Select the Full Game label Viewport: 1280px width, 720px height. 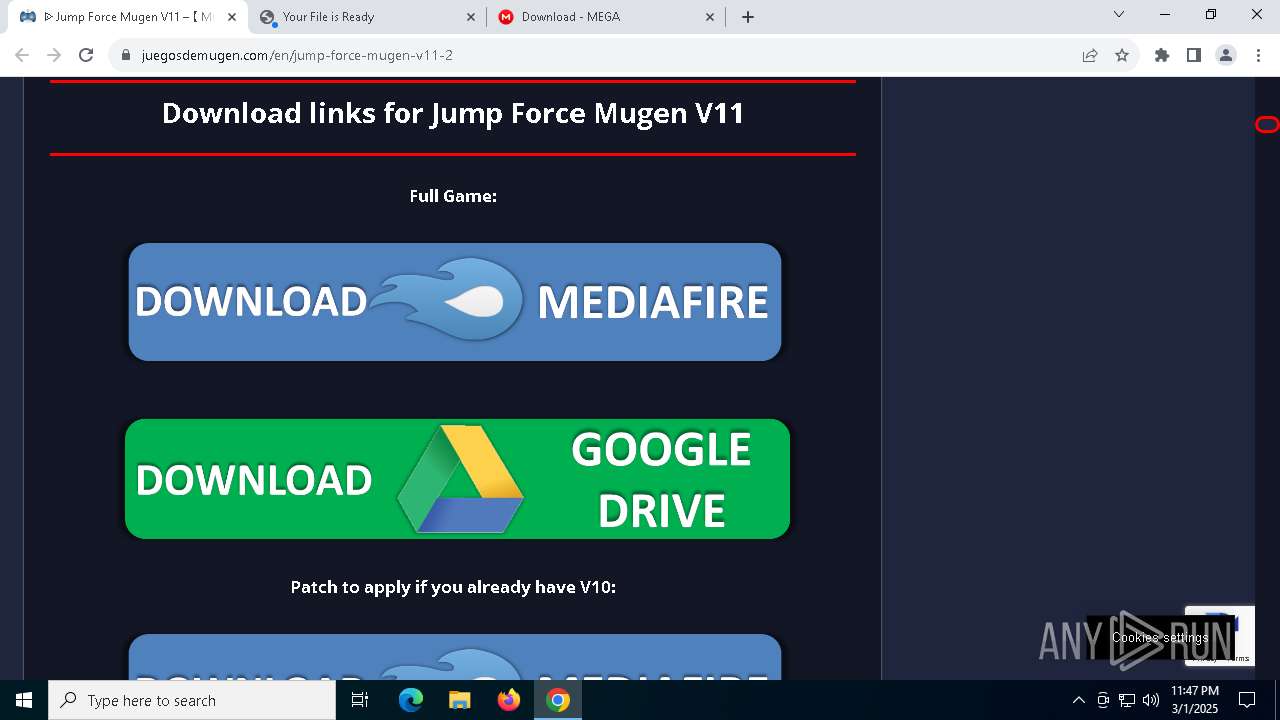point(453,196)
